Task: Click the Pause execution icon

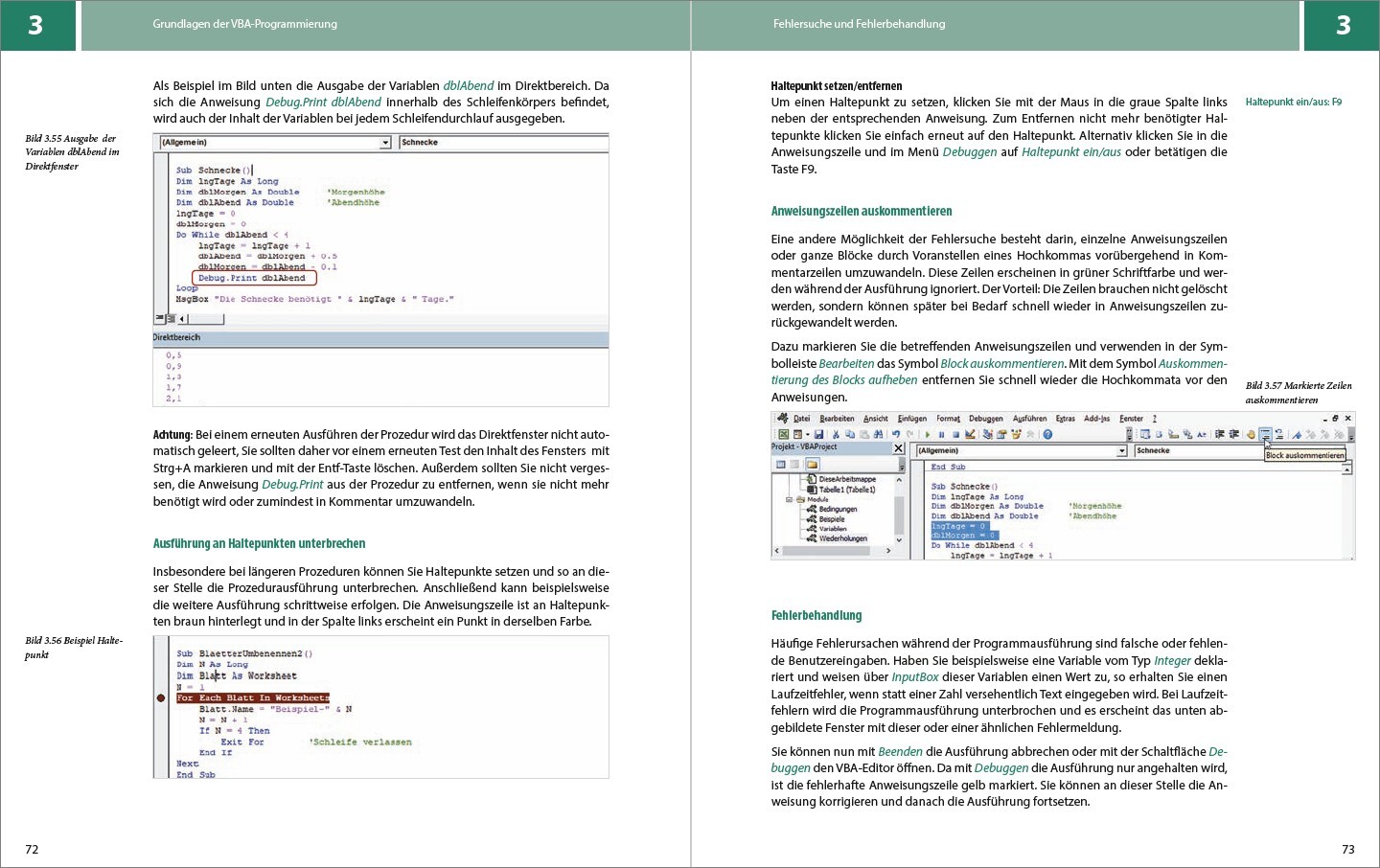Action: pos(941,434)
